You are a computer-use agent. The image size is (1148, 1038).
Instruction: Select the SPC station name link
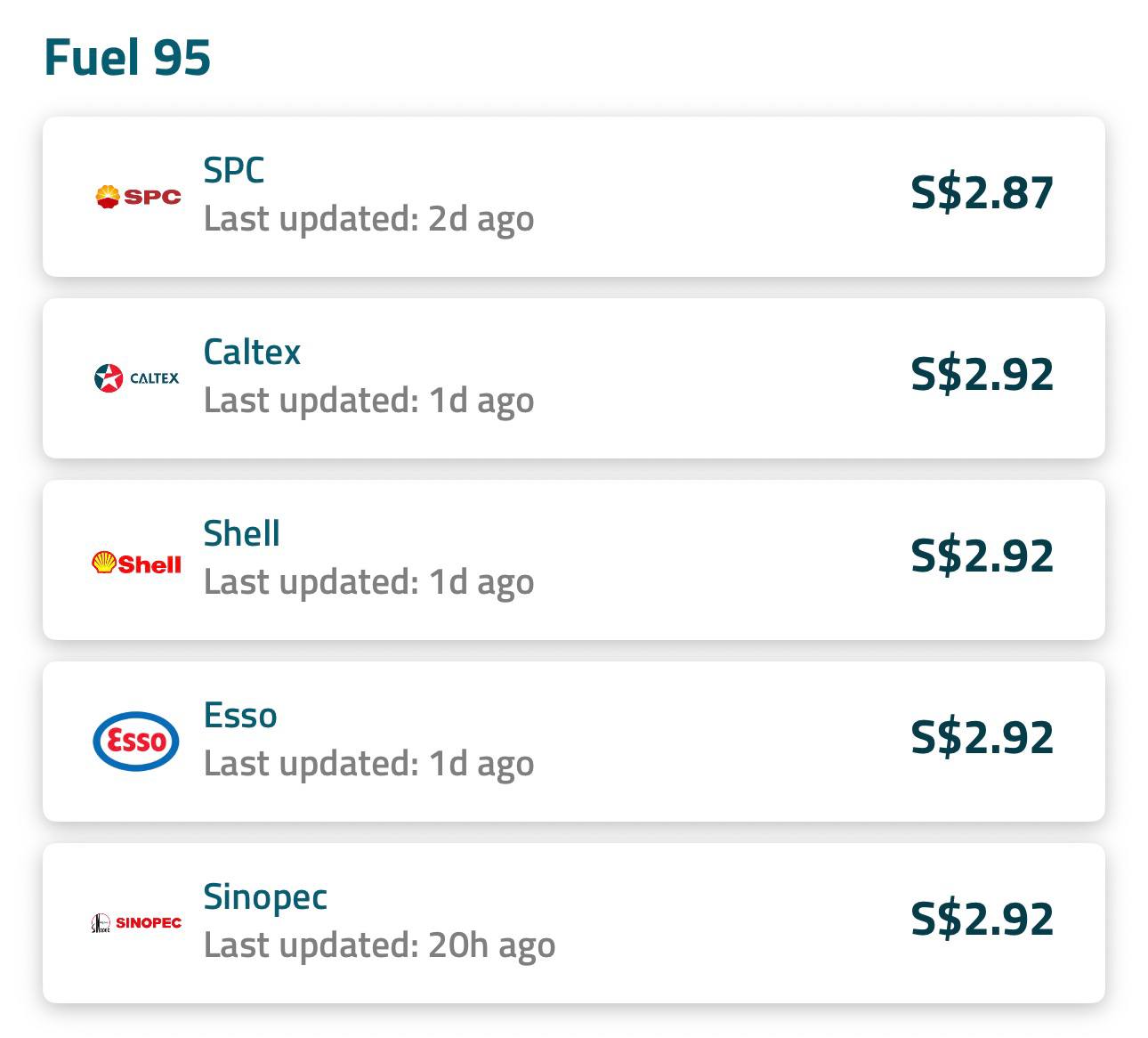pos(233,170)
